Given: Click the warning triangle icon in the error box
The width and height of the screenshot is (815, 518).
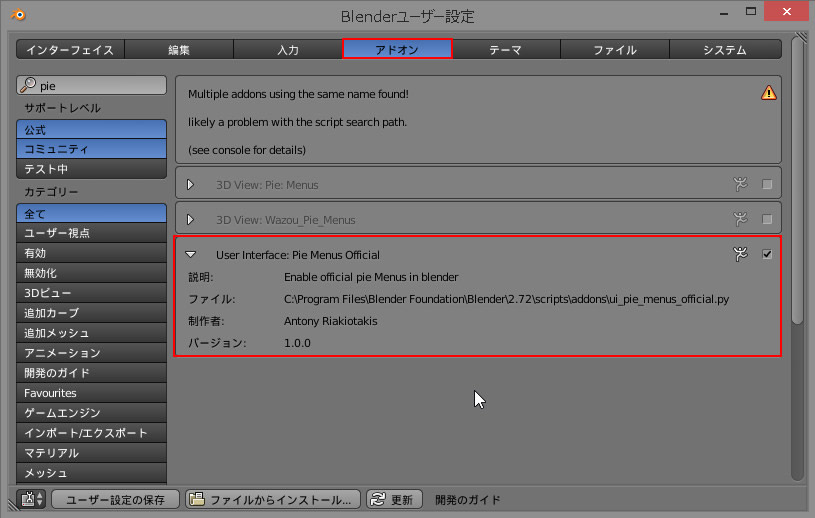Looking at the screenshot, I should (x=768, y=92).
